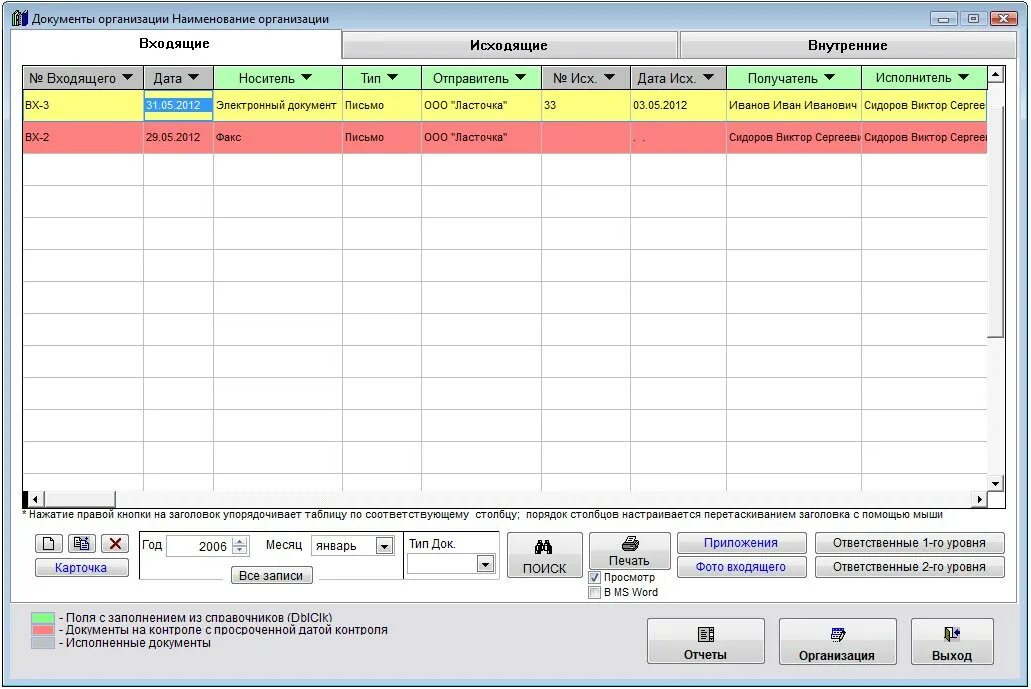
Task: Click the Электронный документ cell
Action: (x=277, y=105)
